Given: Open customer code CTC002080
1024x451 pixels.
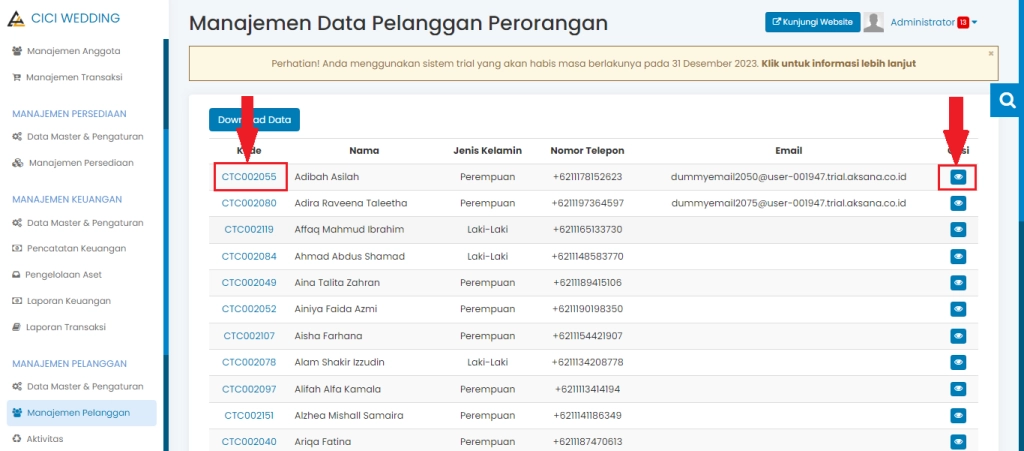Looking at the screenshot, I should pyautogui.click(x=249, y=203).
